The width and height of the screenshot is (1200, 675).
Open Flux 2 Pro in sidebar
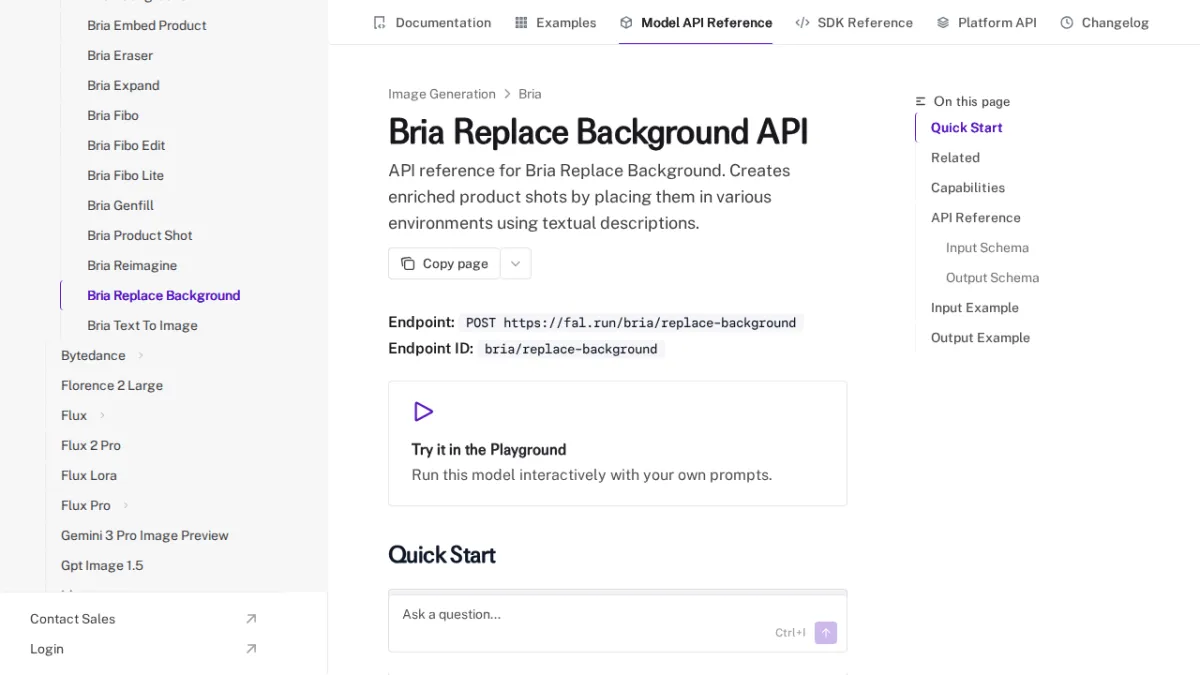click(x=91, y=445)
